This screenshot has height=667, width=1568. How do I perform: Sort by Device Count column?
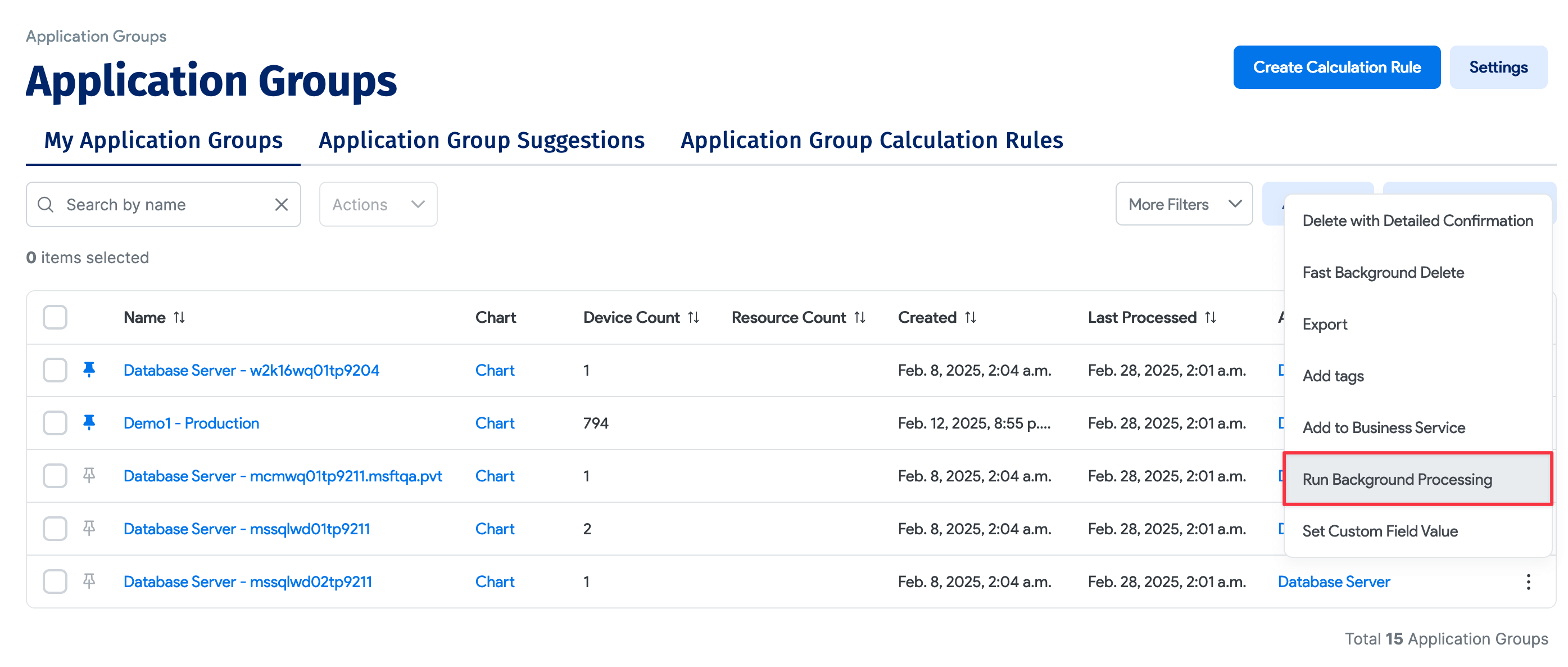694,317
